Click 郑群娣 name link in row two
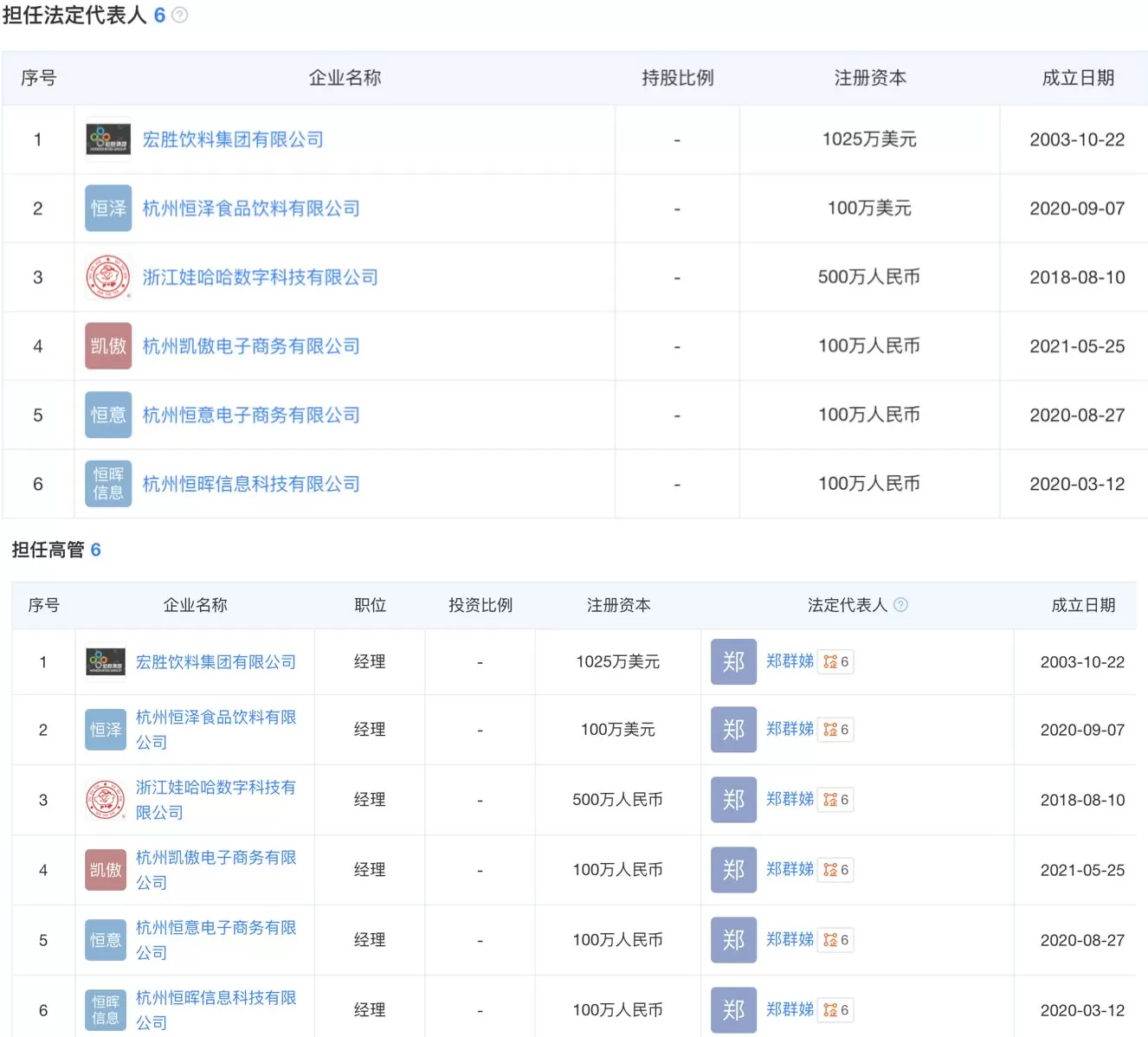 point(789,729)
